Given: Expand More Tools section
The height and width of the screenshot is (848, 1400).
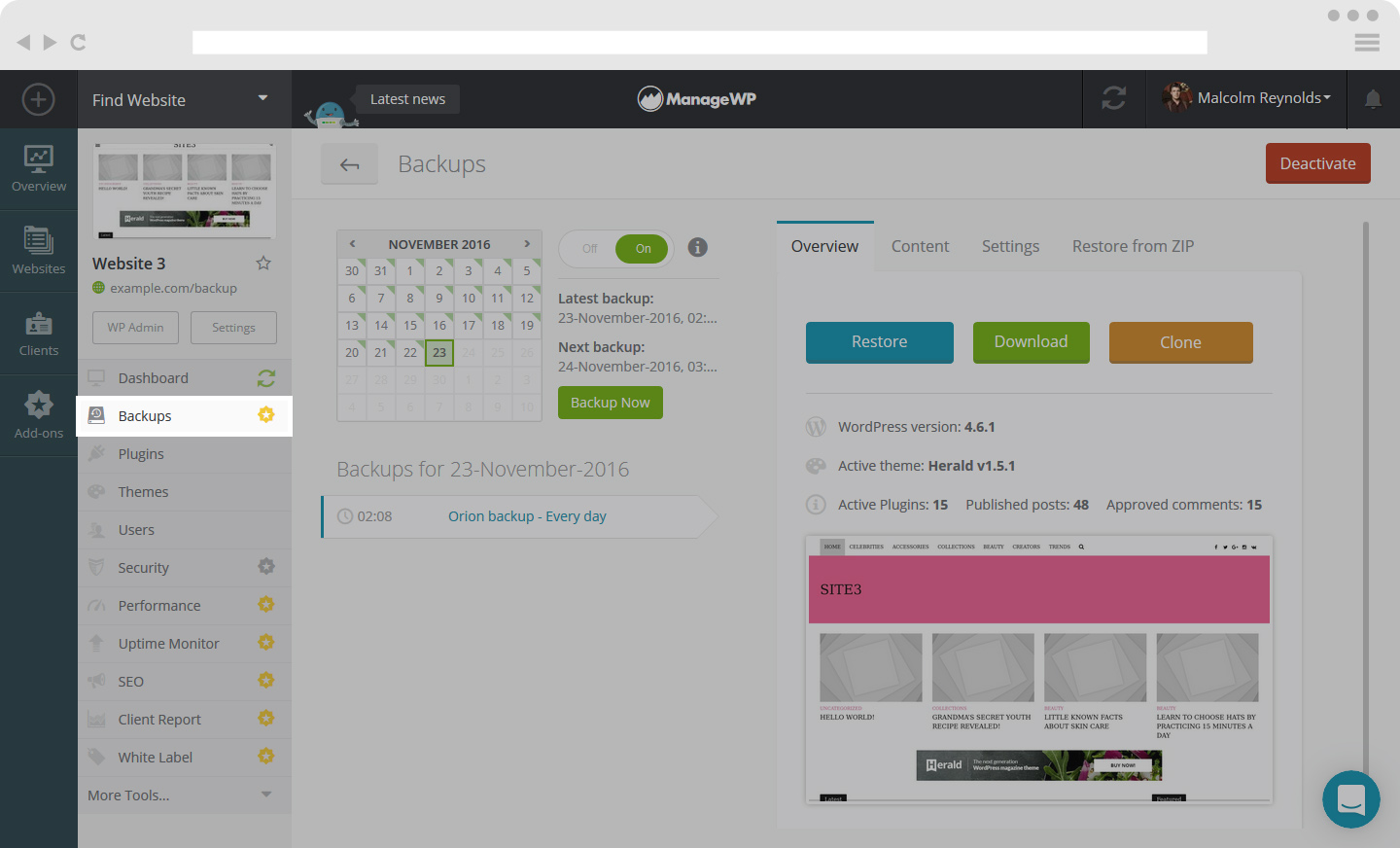Looking at the screenshot, I should [185, 795].
